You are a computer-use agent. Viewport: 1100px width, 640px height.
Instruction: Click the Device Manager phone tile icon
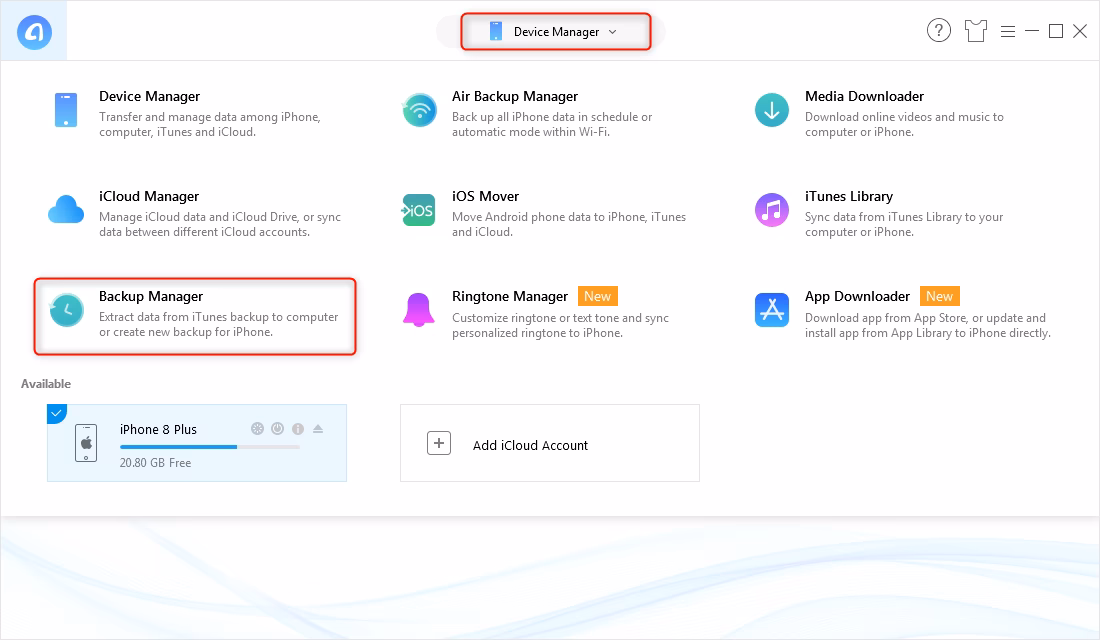tap(66, 110)
